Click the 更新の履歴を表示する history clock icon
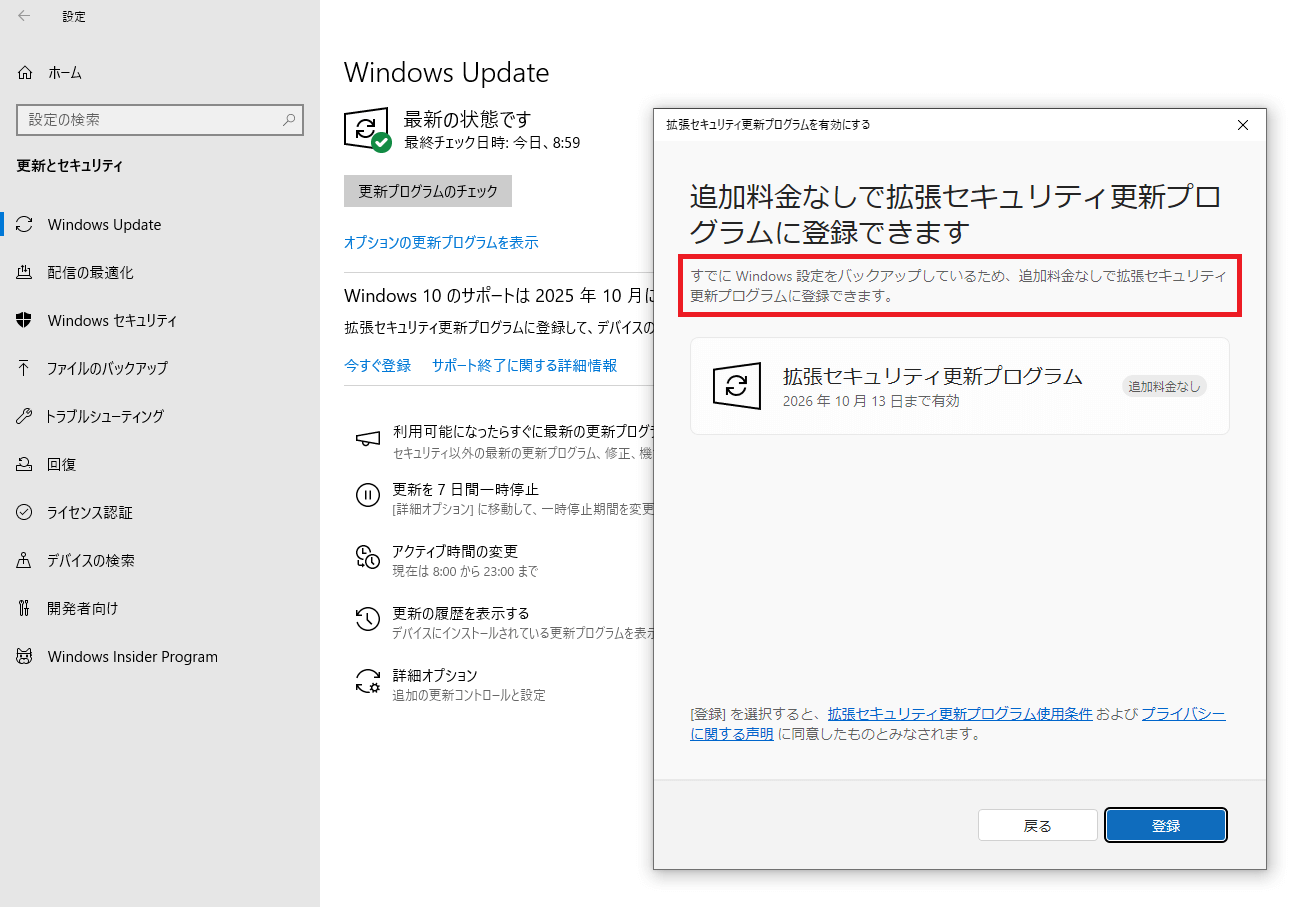Screen dimensions: 1316x907 click(368, 619)
